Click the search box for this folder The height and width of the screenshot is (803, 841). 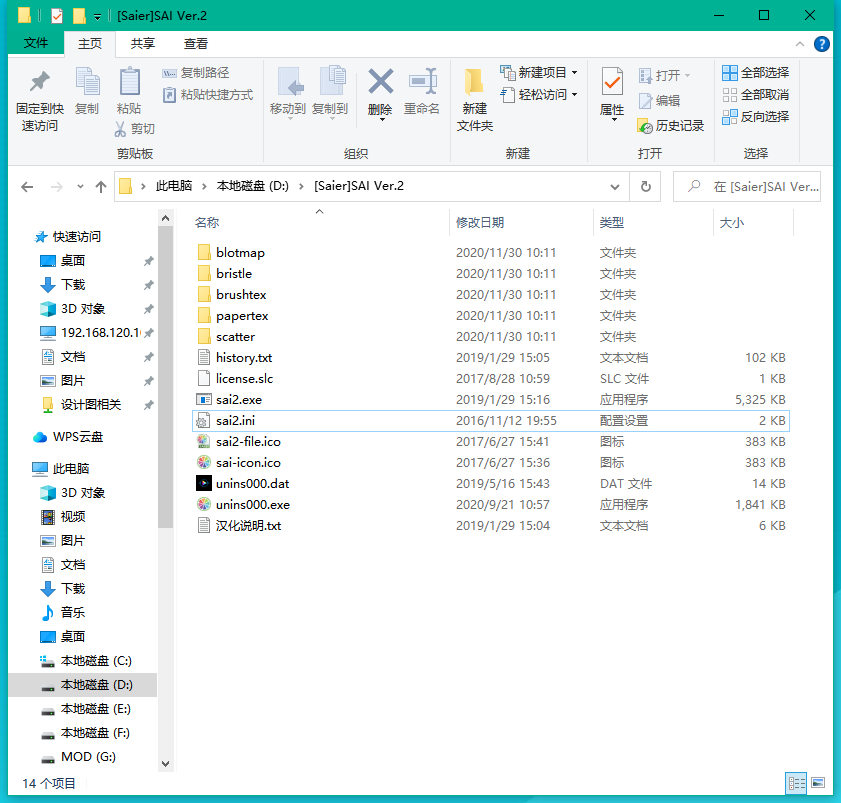pos(747,187)
